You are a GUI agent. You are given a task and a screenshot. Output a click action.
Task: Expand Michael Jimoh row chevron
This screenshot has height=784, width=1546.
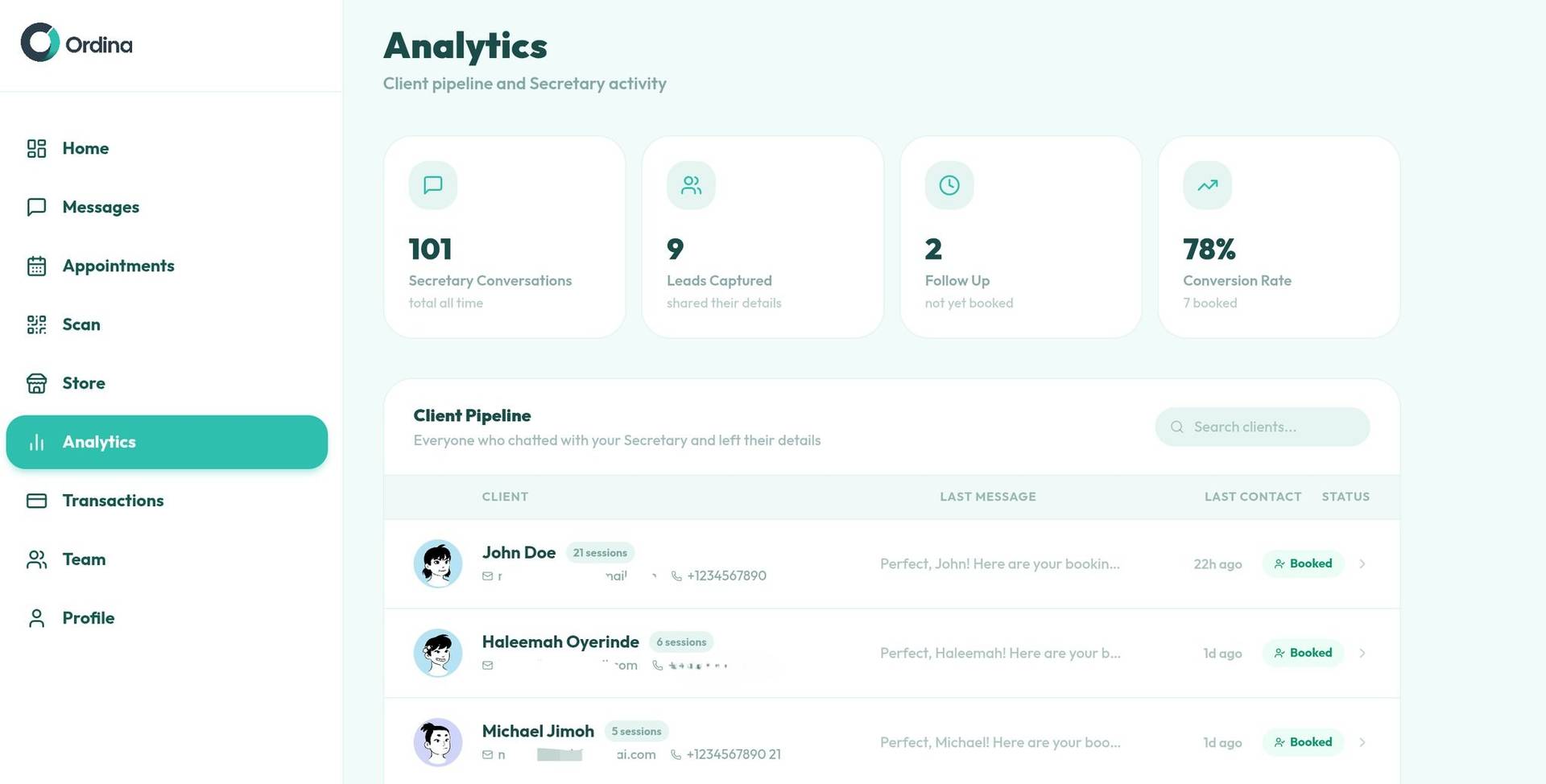pos(1362,742)
